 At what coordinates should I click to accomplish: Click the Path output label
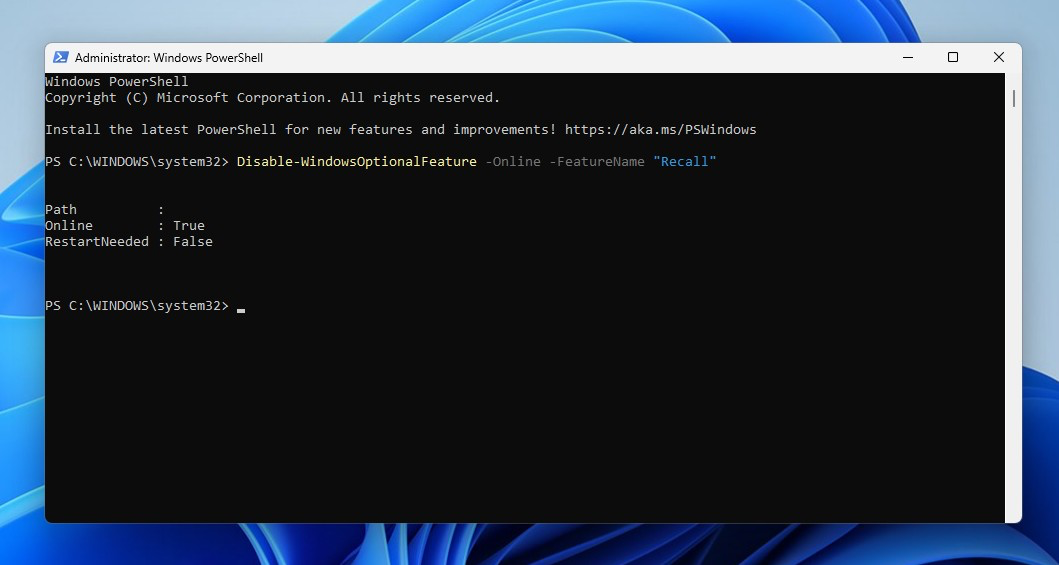61,210
